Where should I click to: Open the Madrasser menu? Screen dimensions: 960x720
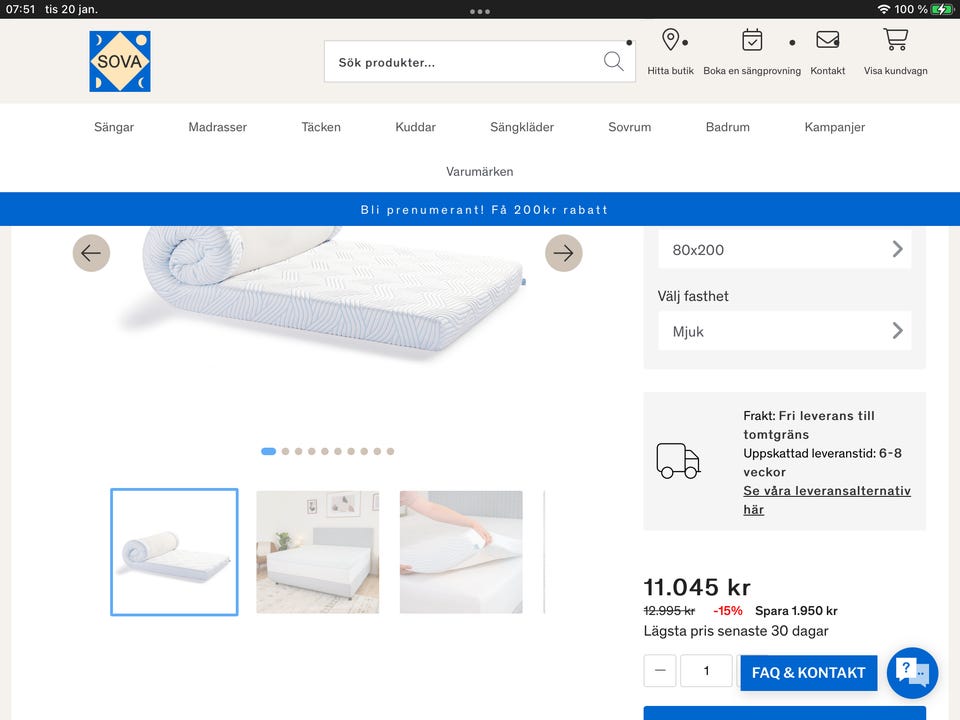tap(217, 127)
